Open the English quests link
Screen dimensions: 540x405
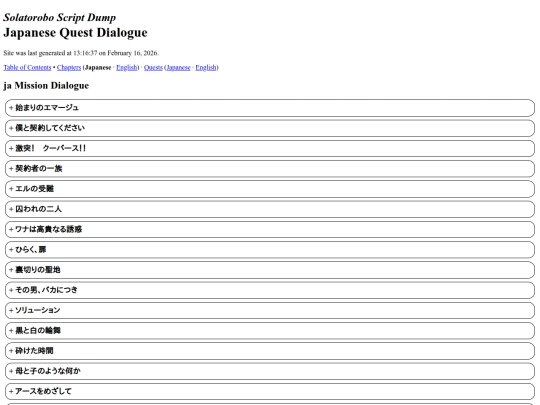coord(206,68)
